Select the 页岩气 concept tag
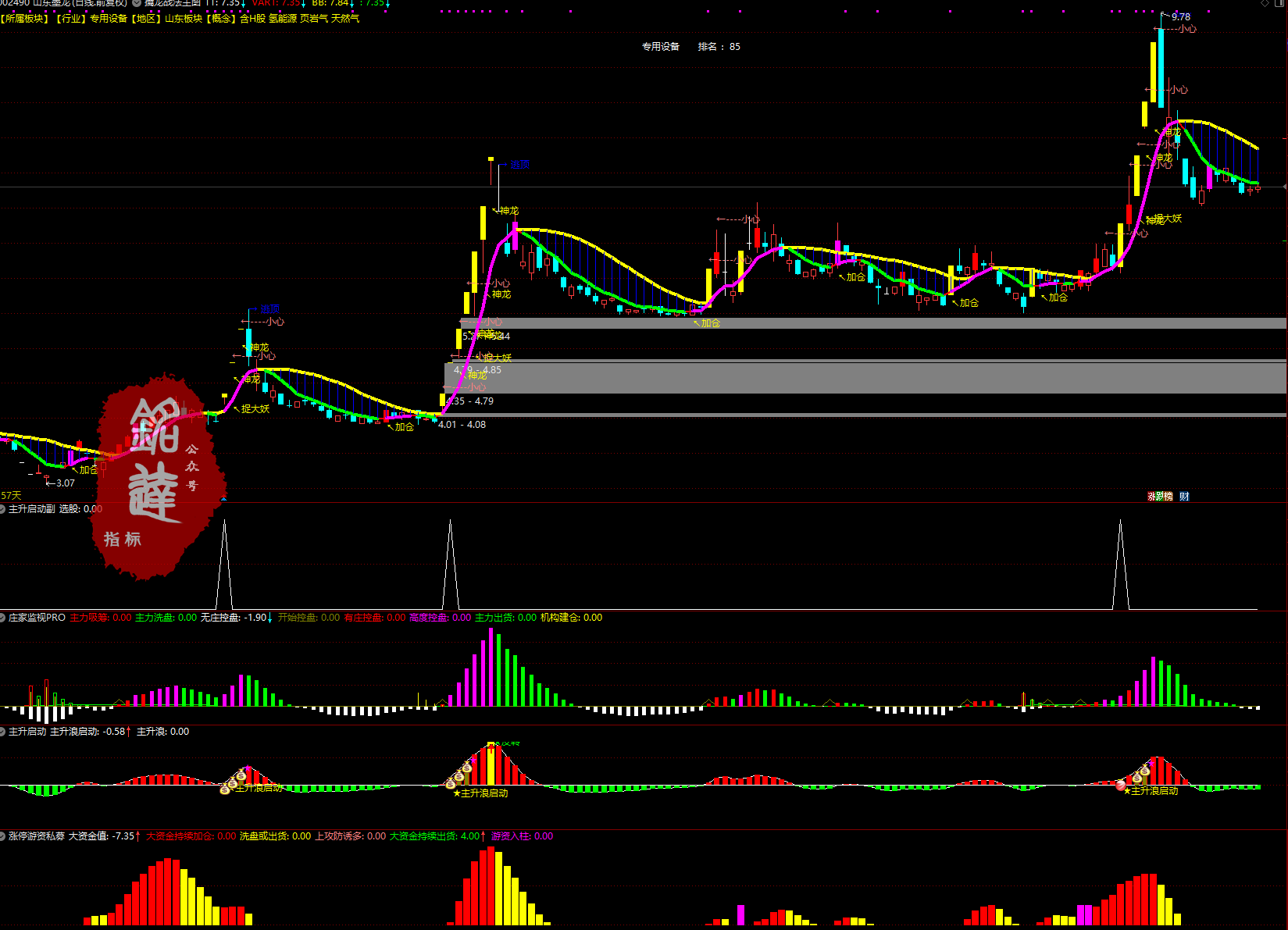This screenshot has height=930, width=1288. (x=314, y=19)
